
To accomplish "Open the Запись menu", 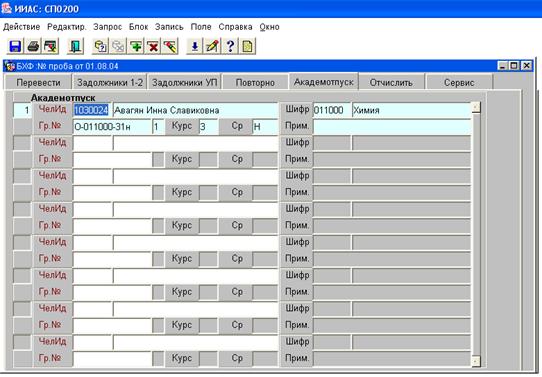I will [169, 27].
